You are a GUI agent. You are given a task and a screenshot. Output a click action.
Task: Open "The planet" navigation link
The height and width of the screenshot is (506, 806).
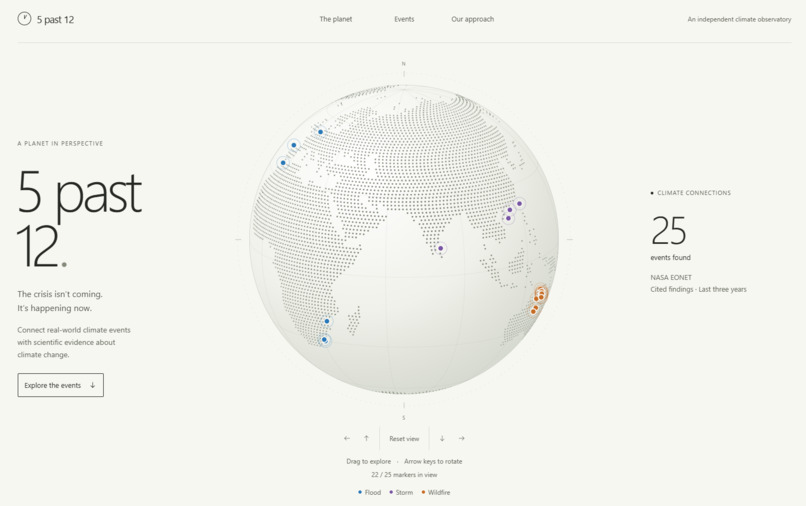[x=336, y=19]
